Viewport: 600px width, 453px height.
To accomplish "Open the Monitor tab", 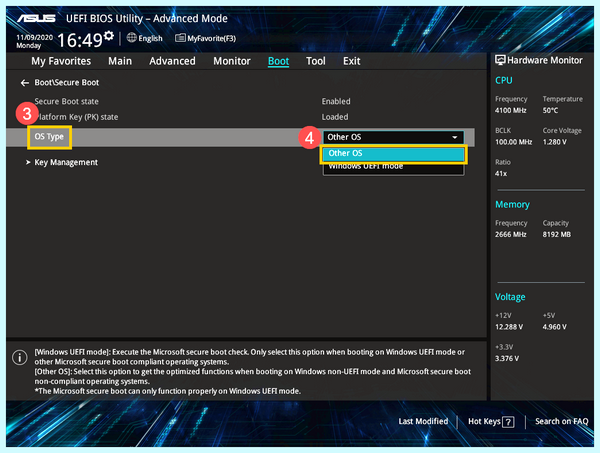I will [232, 61].
